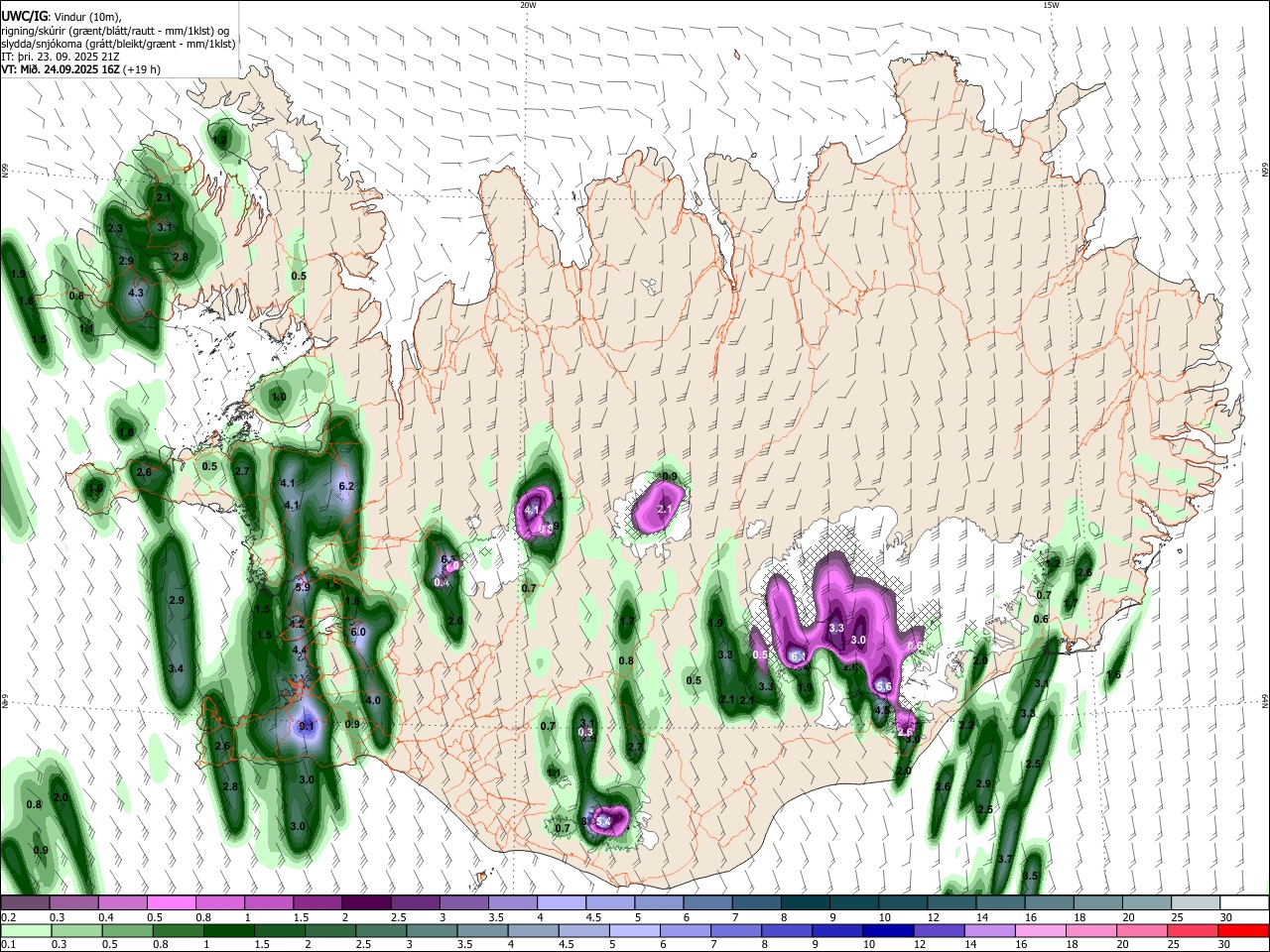Click the 'IT: þri. 23. 09. 2025 21Z' line
1270x952 pixels.
click(x=60, y=57)
